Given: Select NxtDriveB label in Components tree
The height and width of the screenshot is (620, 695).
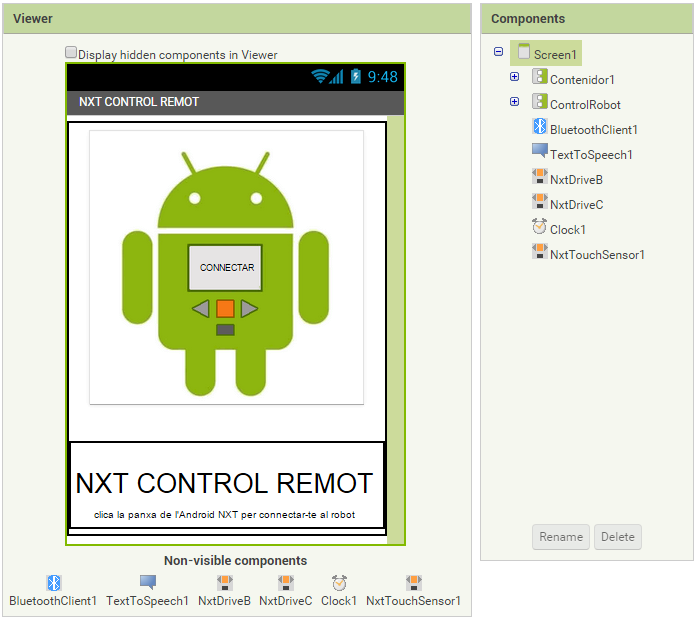Looking at the screenshot, I should tap(576, 179).
